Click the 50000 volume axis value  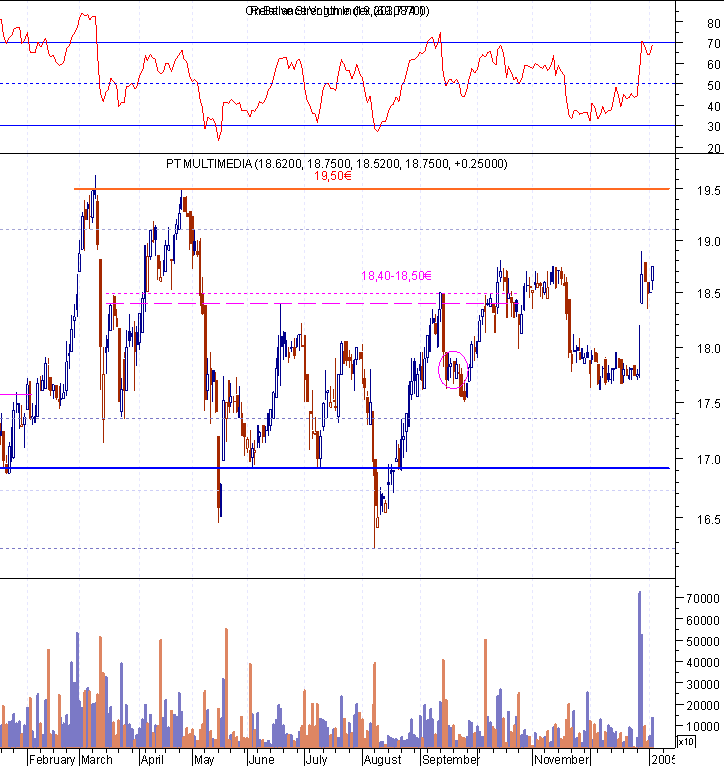pos(703,641)
